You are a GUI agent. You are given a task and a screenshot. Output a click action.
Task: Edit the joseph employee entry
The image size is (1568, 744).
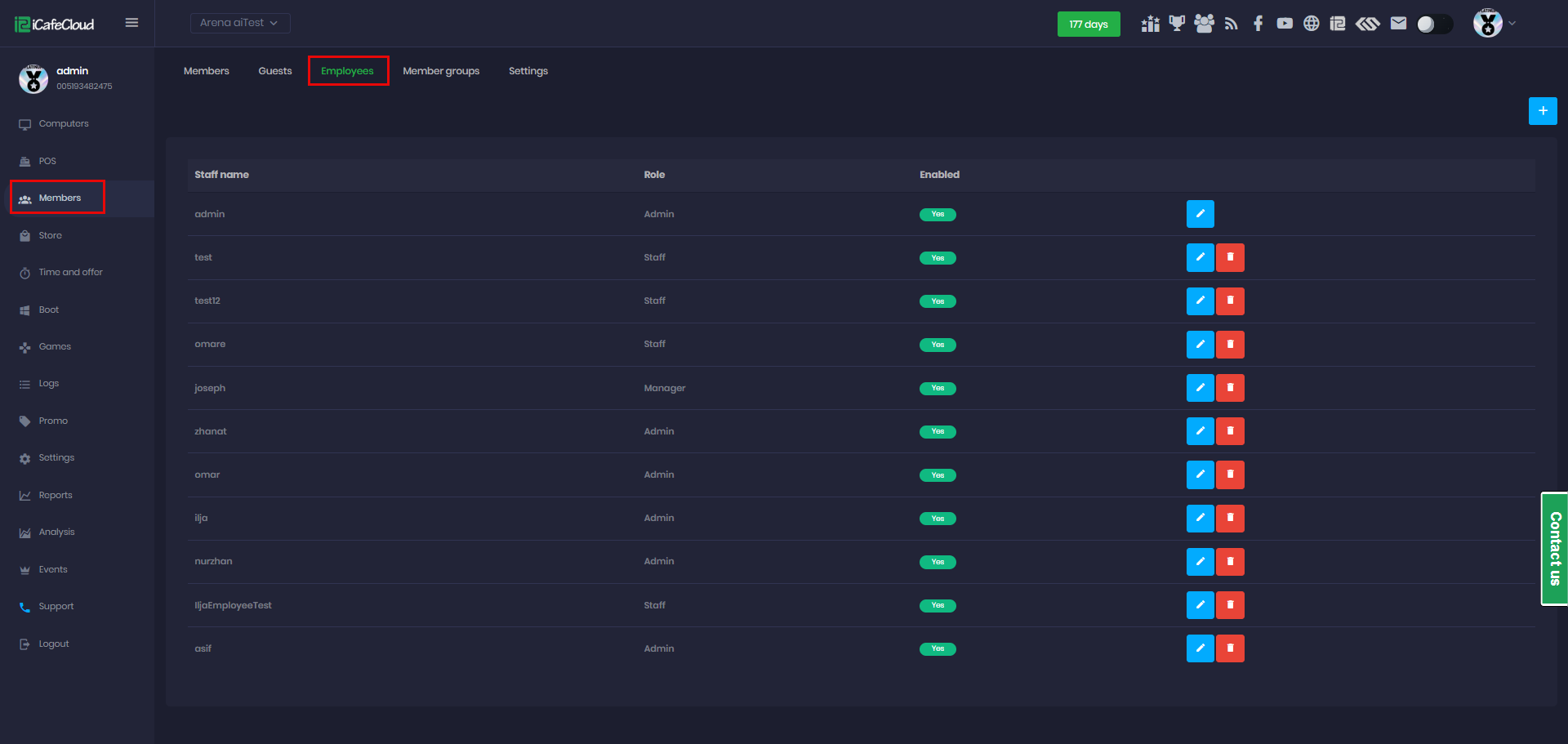[x=1200, y=388]
